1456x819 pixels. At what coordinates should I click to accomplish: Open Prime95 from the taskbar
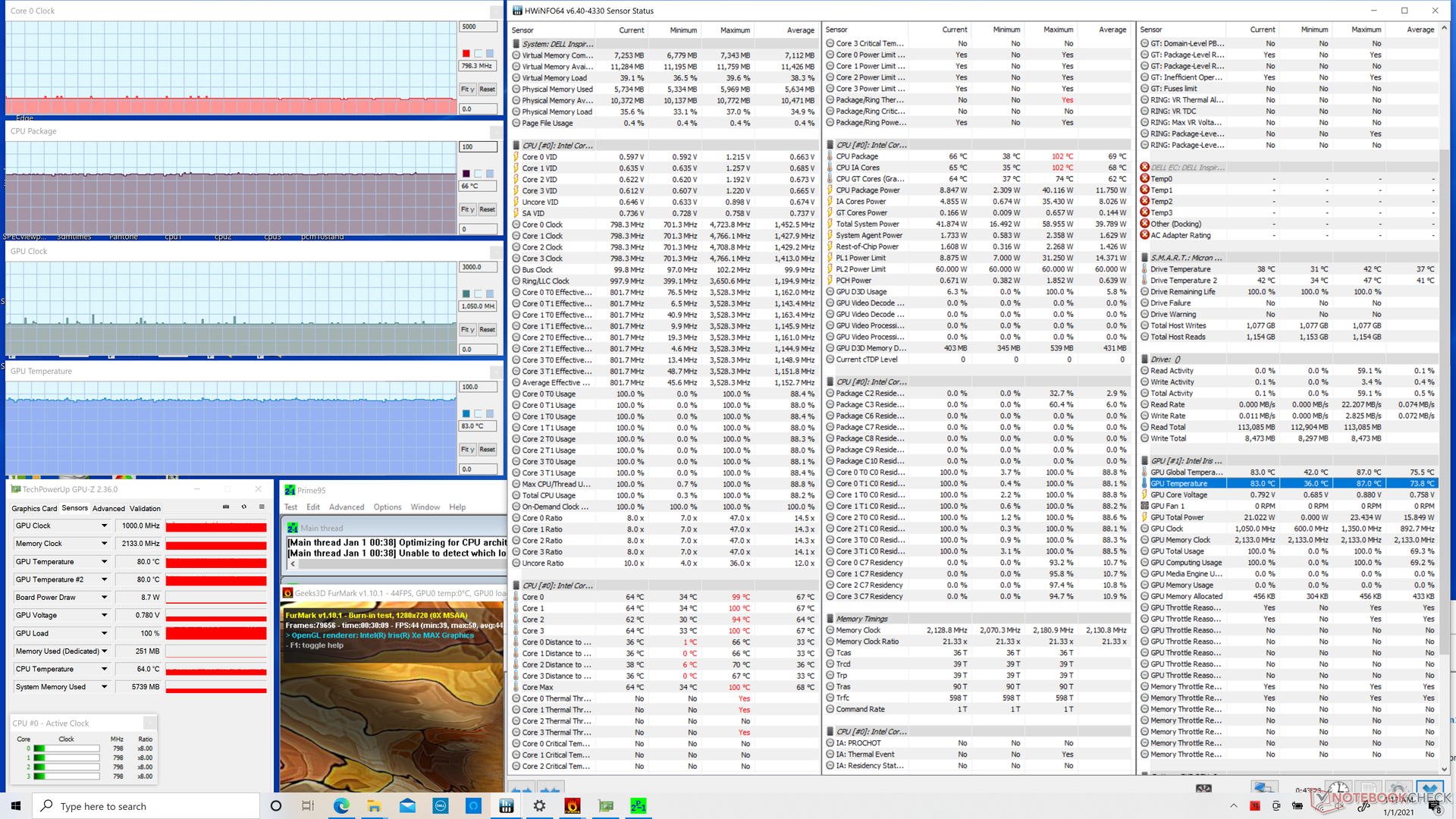639,806
